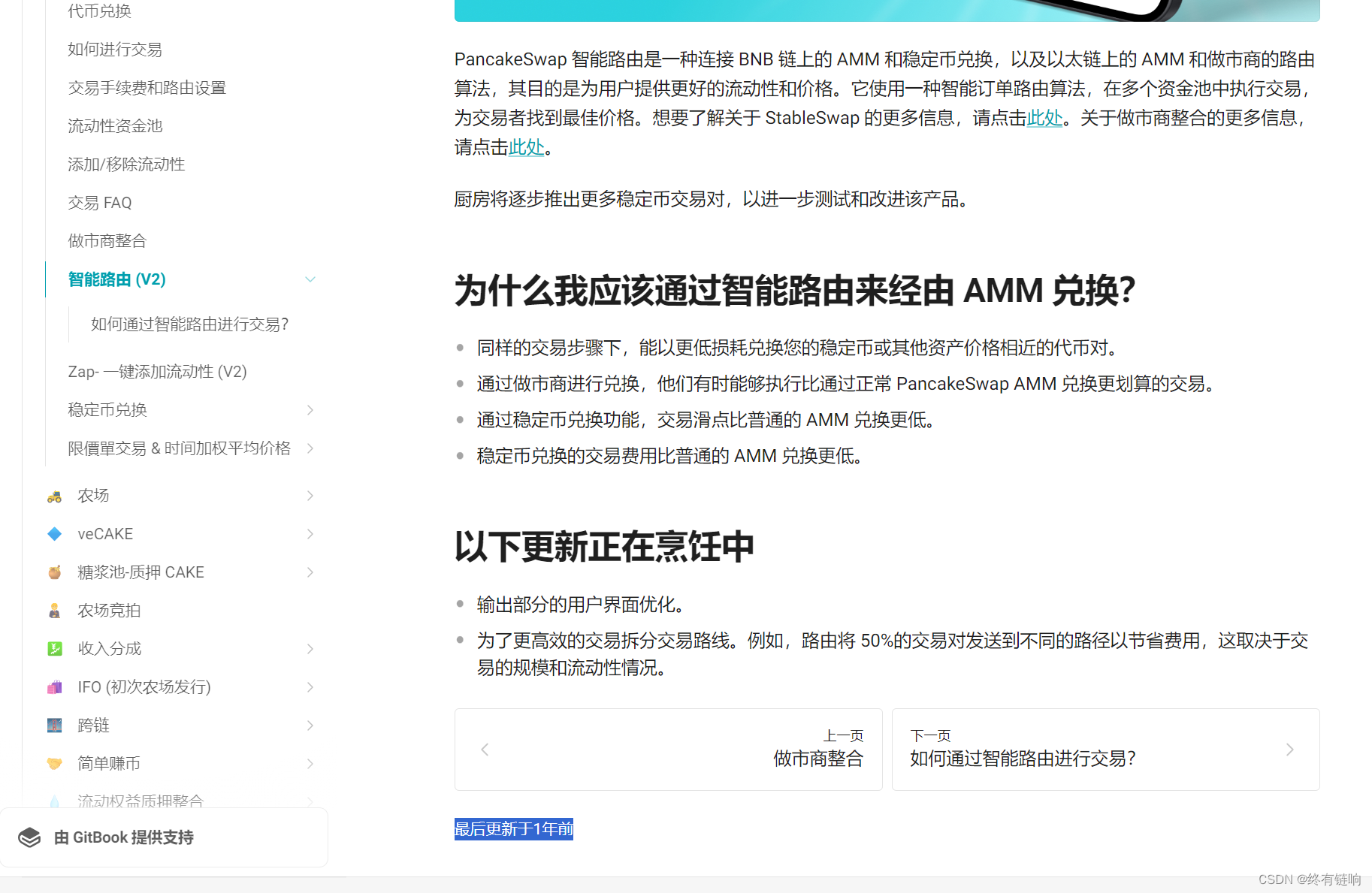Open the 农场竞拍 sidebar page
Screen dimensions: 1372x893
(109, 611)
